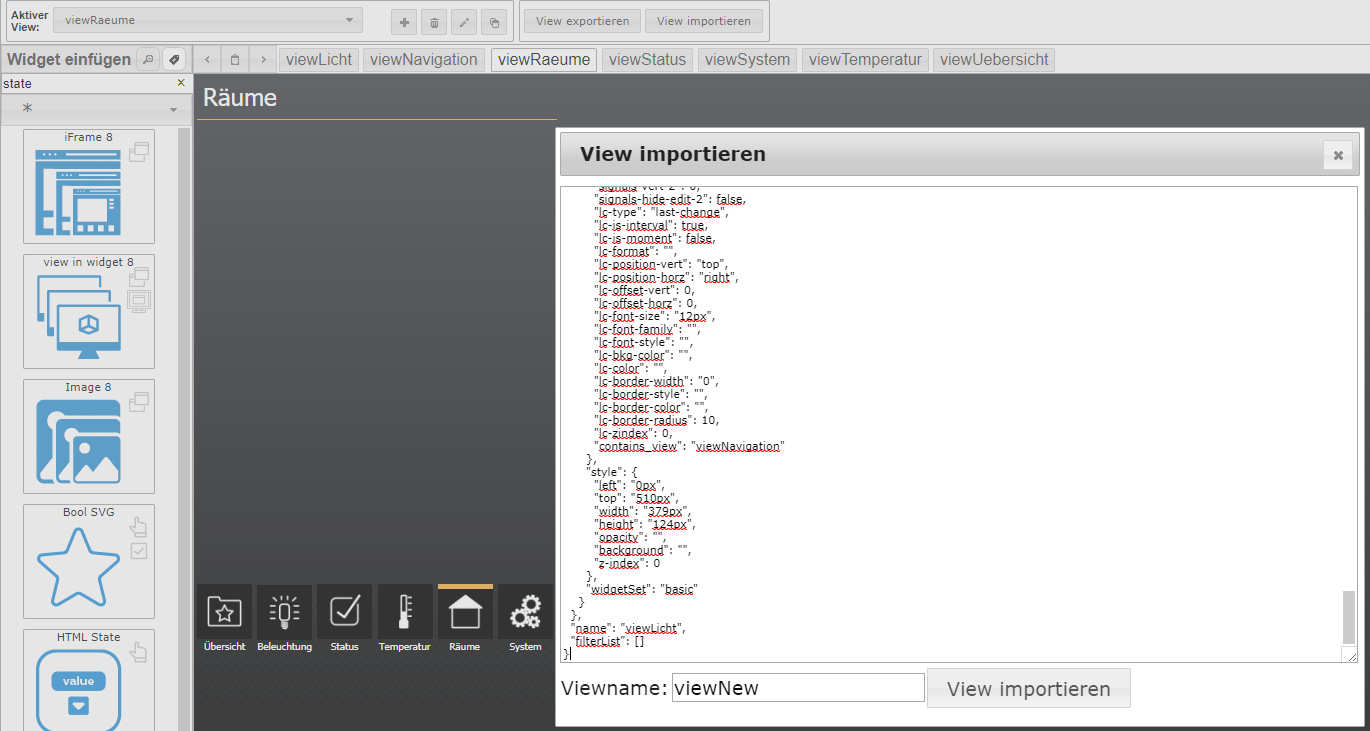Viewport: 1370px width, 731px height.
Task: Click the delete view trash icon
Action: pos(433,21)
